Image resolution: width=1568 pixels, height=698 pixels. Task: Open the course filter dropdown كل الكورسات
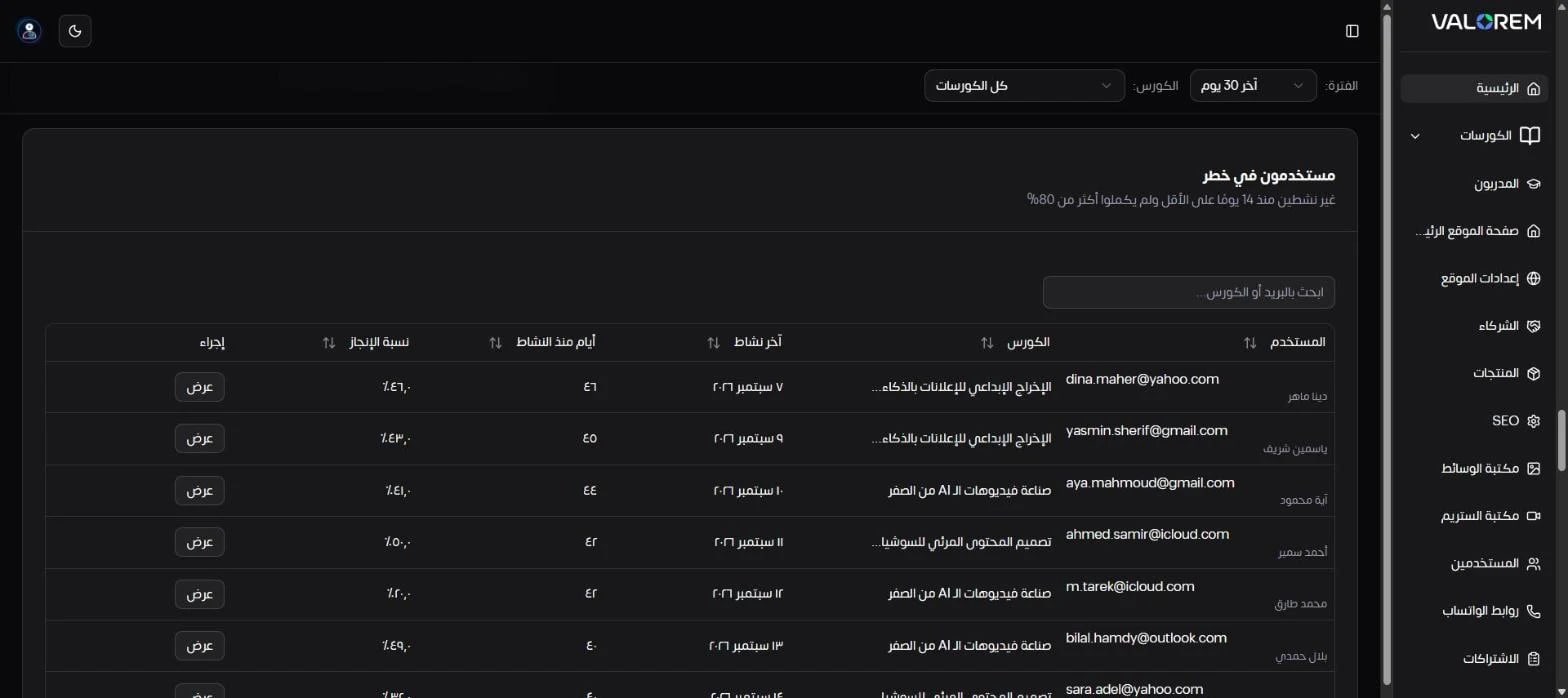tap(1024, 86)
